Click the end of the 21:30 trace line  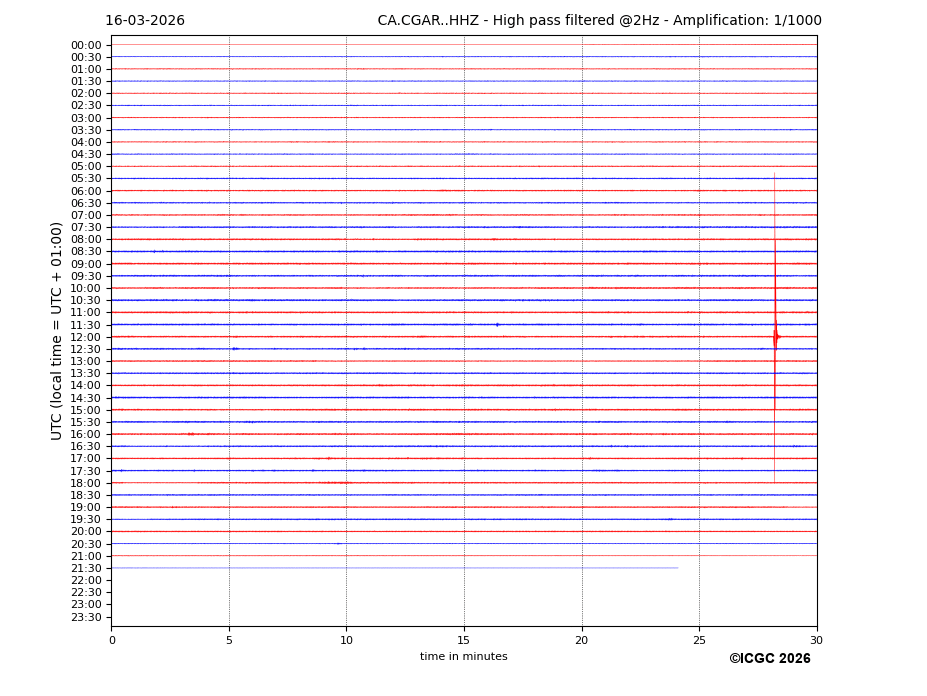(677, 568)
